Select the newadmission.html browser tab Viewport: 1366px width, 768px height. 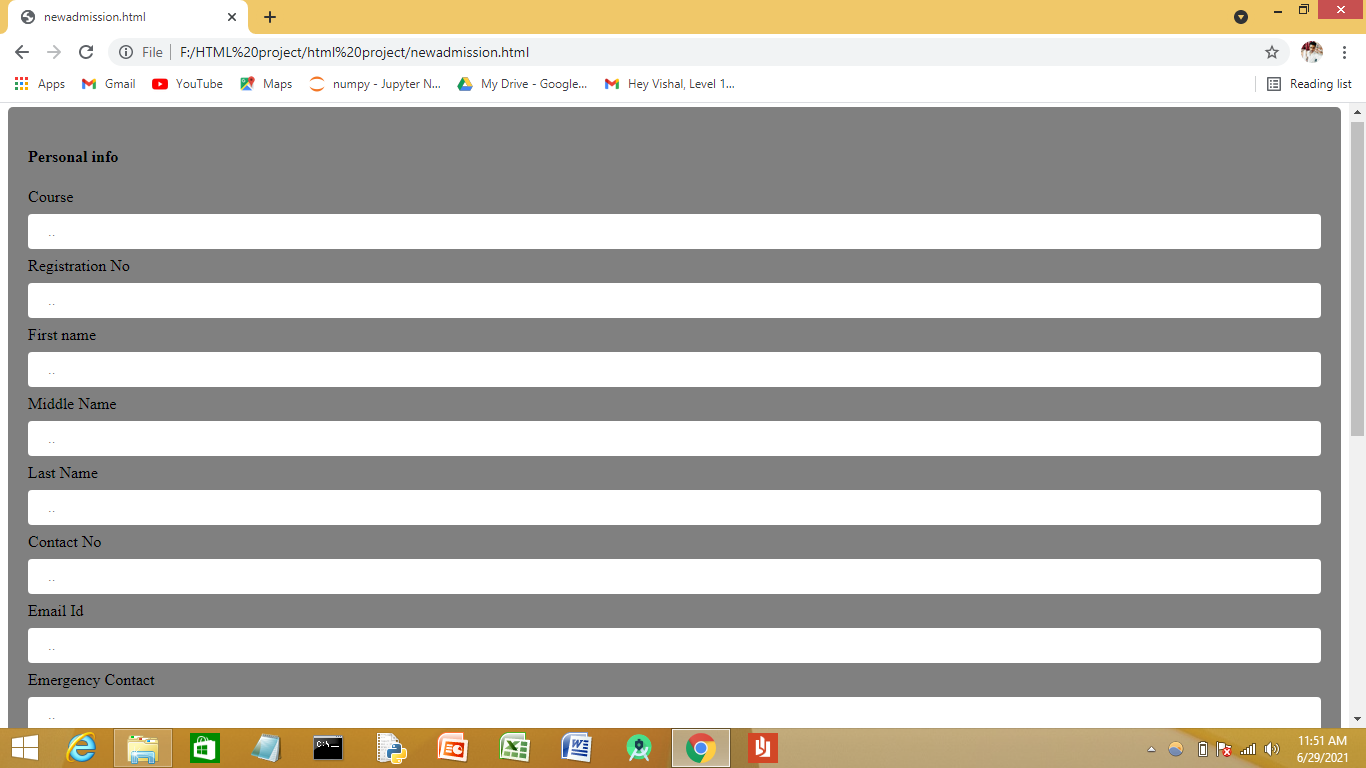(x=120, y=17)
